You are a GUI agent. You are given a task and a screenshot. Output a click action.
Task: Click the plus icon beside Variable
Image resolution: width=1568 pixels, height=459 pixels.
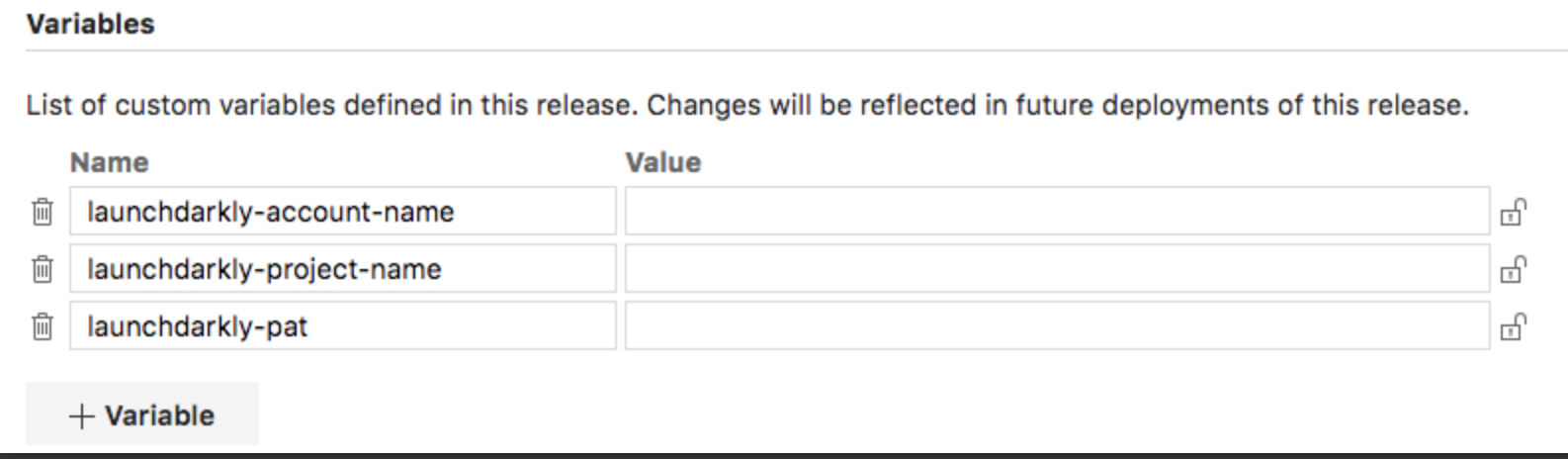[x=81, y=416]
